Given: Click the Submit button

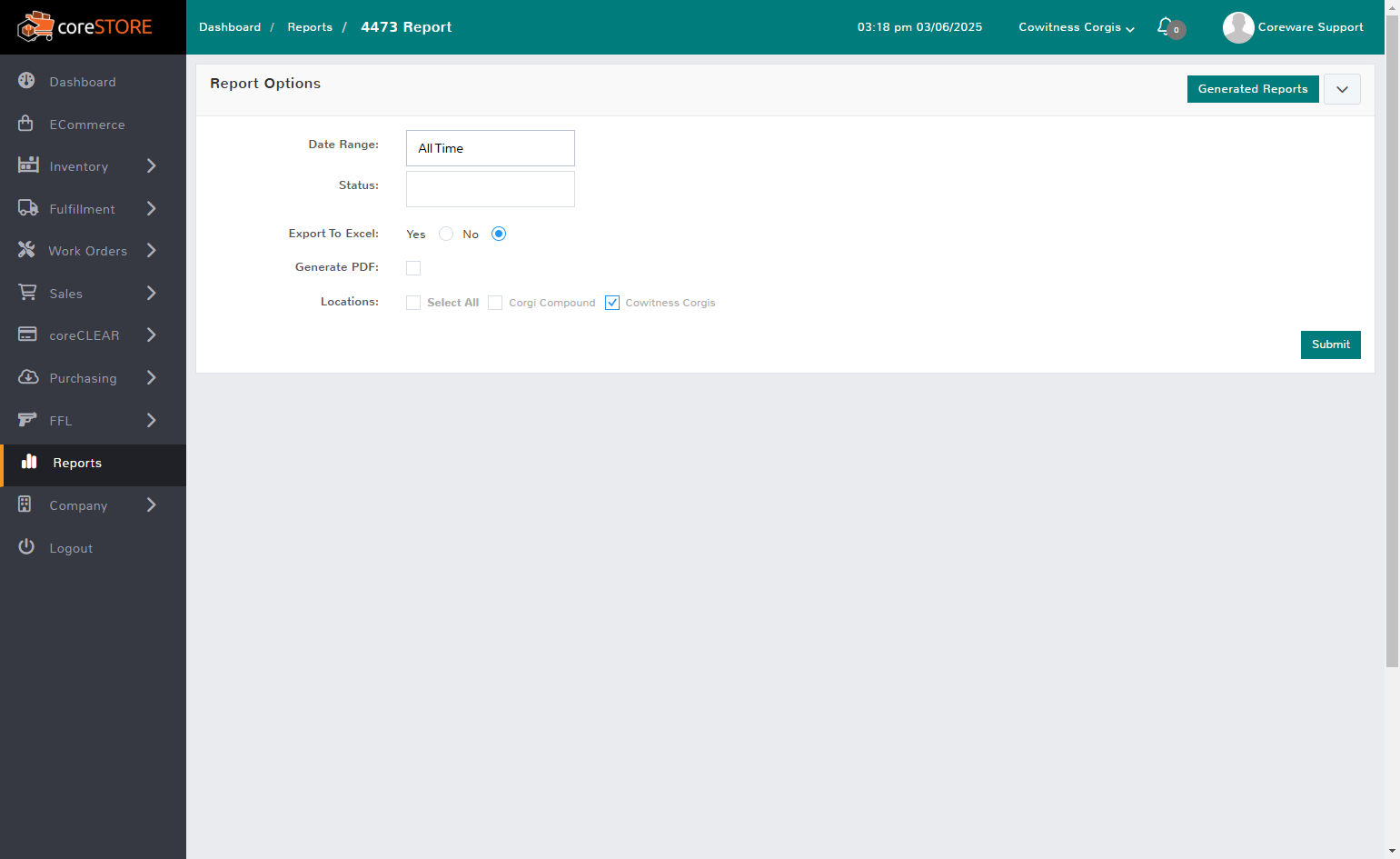Looking at the screenshot, I should pos(1330,345).
